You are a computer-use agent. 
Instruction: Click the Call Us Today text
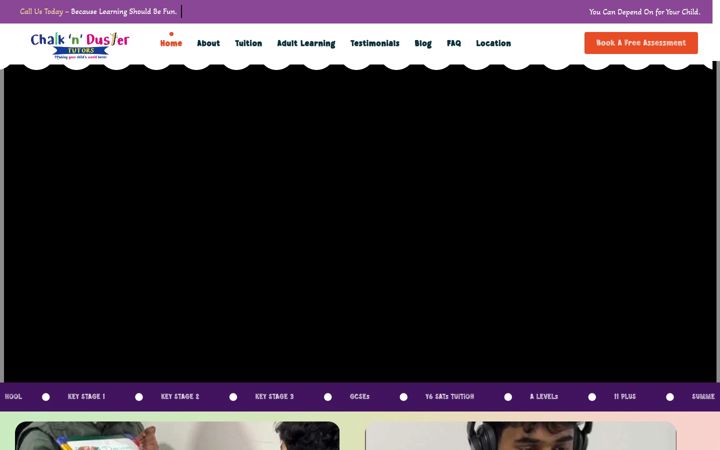41,11
